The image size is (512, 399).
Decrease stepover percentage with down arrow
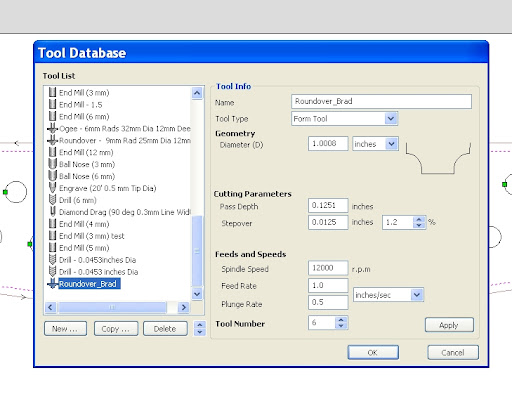pyautogui.click(x=419, y=225)
